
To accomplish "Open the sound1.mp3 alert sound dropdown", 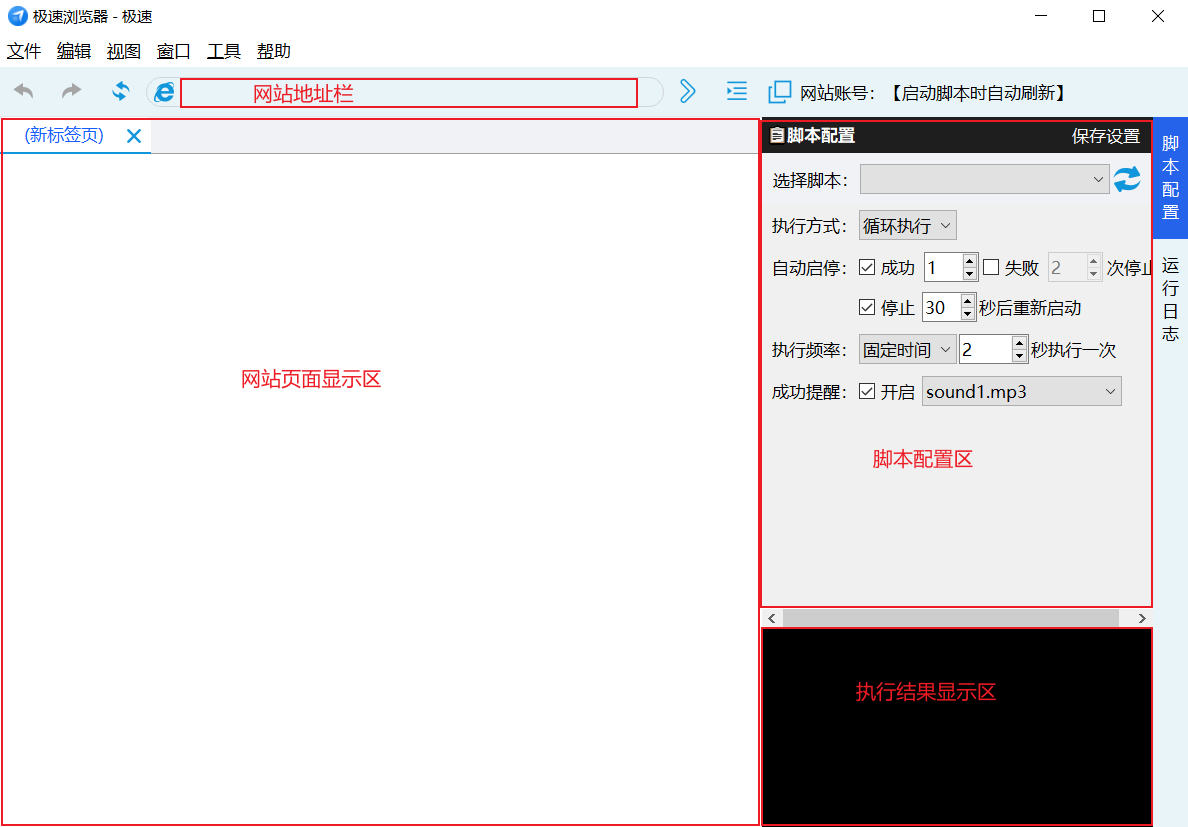I will pos(1021,392).
